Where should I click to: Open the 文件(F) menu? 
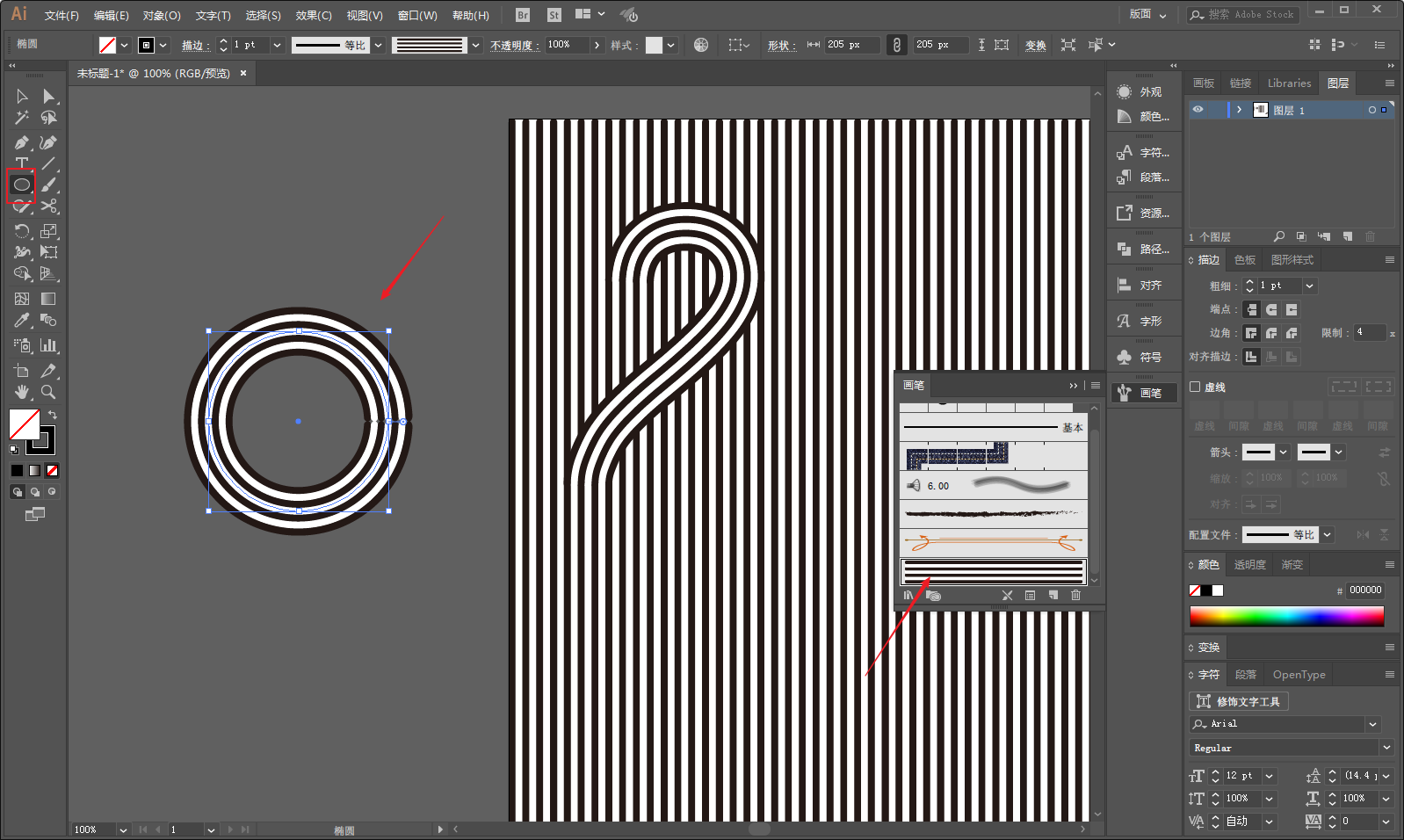point(62,16)
